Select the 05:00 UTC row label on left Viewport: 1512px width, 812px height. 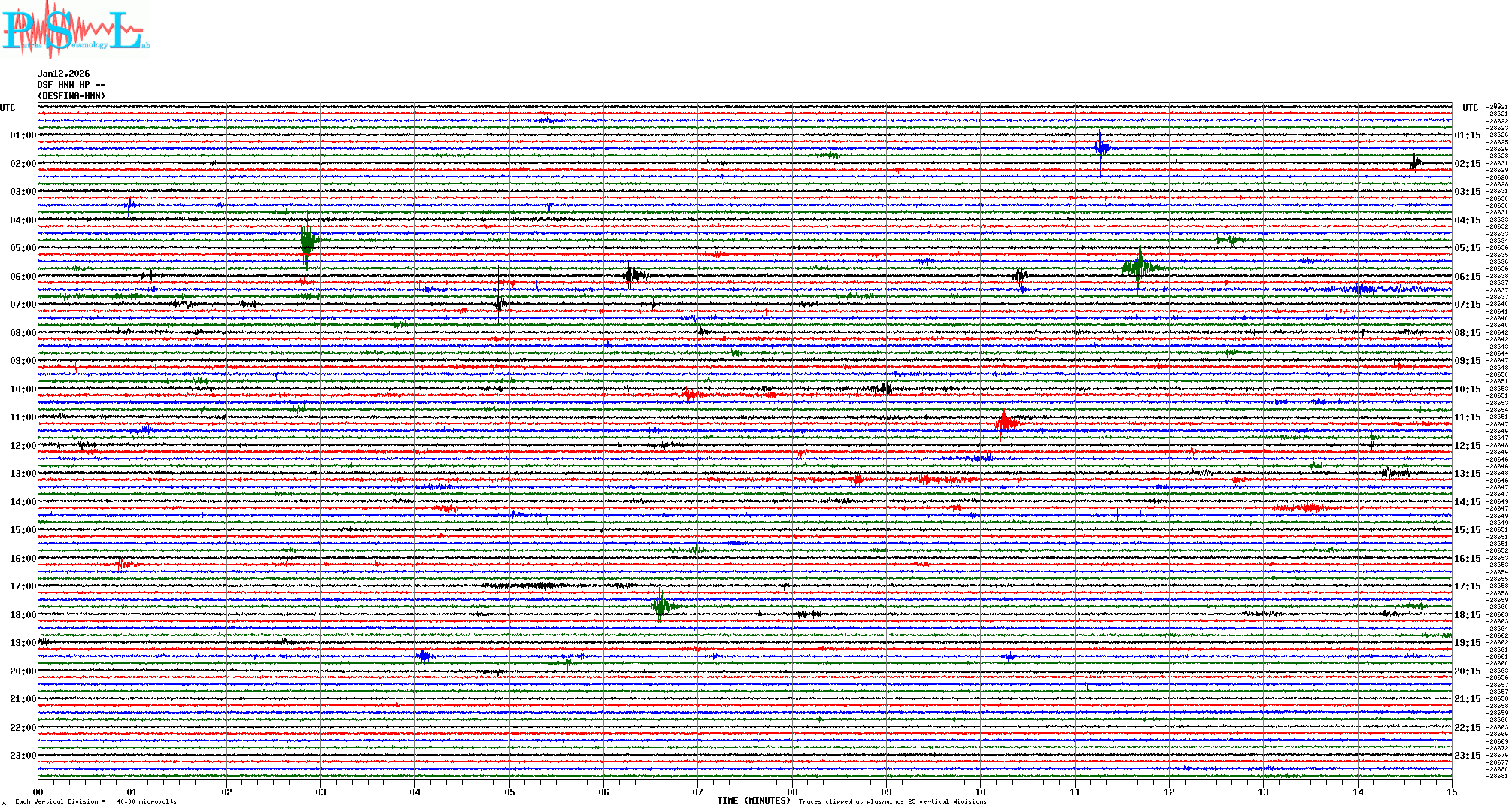(23, 248)
